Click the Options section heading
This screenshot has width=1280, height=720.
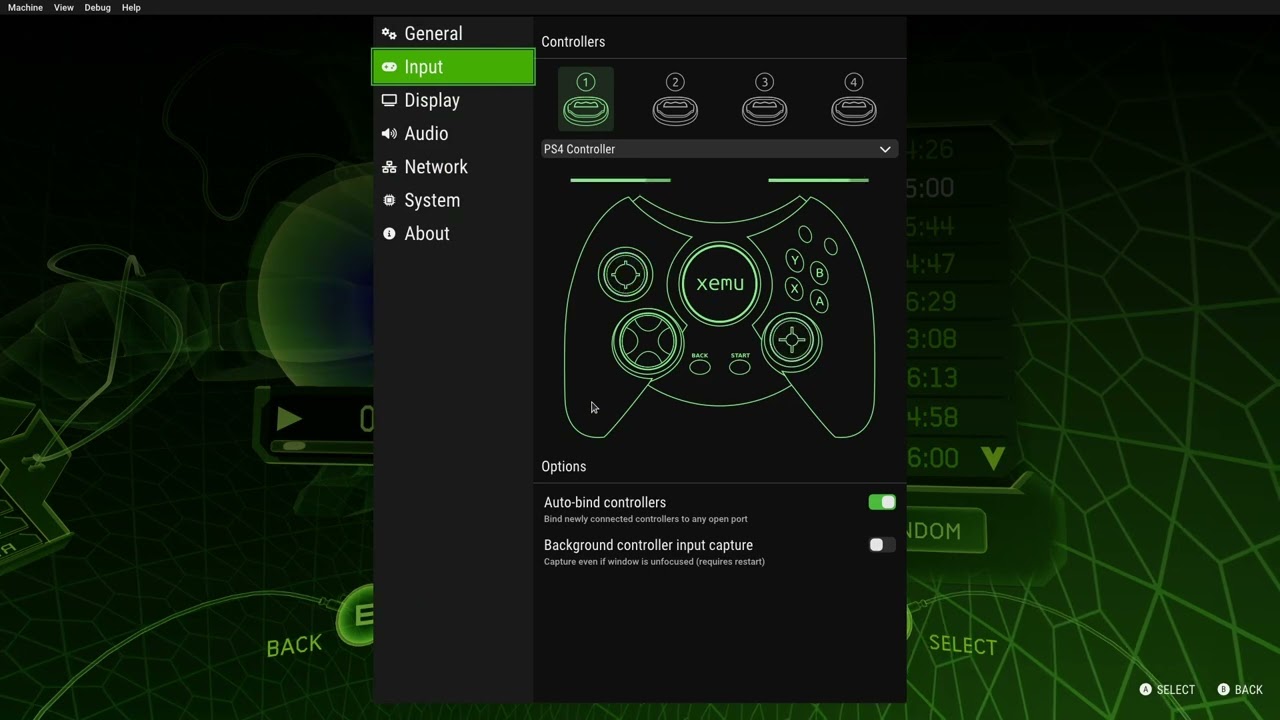pos(564,467)
